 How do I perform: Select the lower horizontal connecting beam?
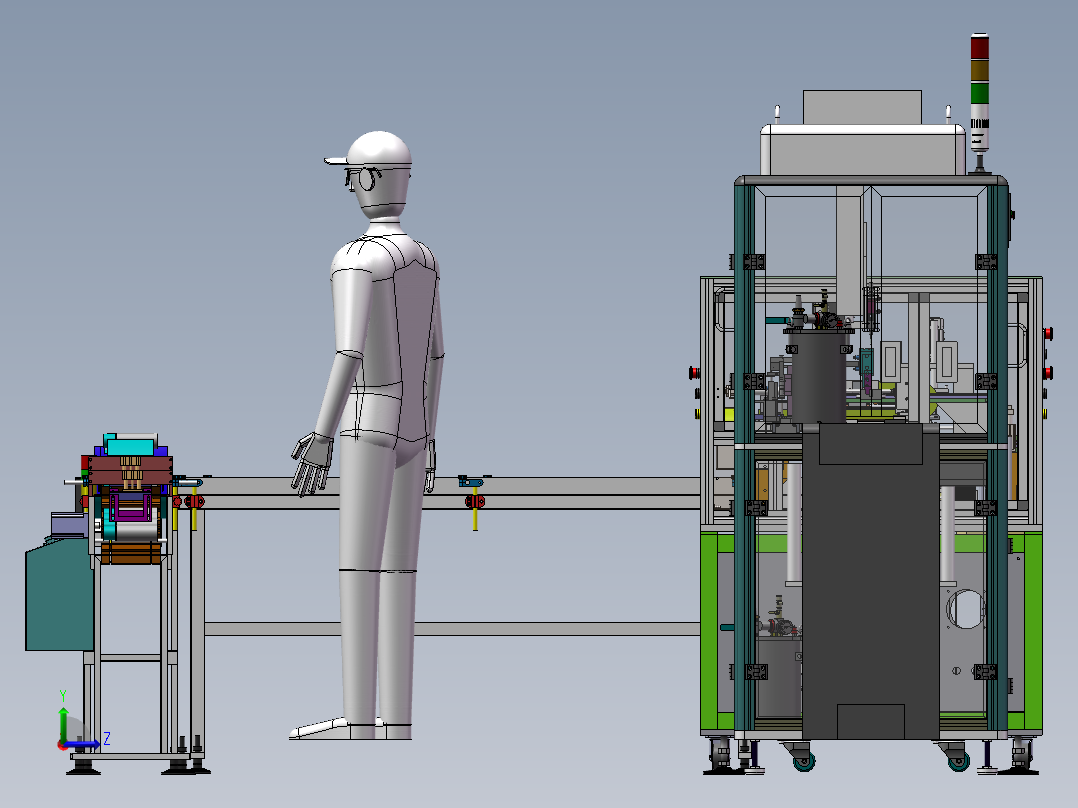(452, 629)
